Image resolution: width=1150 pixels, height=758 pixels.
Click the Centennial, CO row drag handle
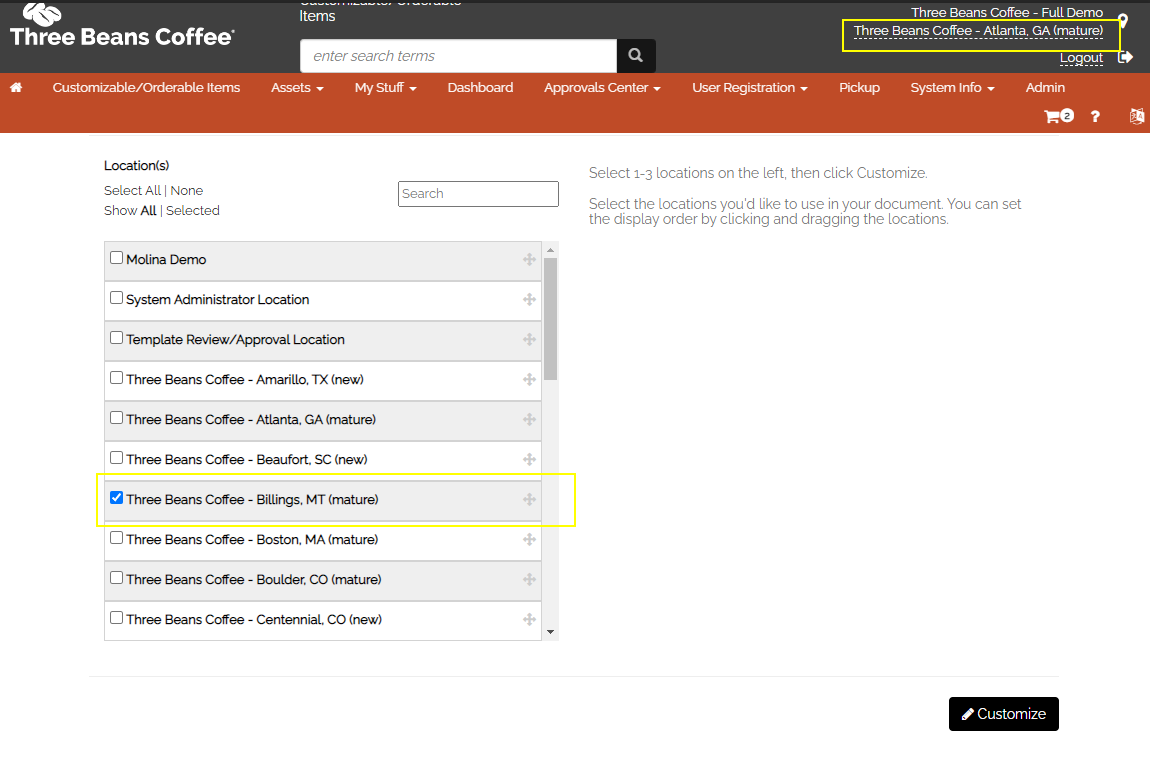530,619
